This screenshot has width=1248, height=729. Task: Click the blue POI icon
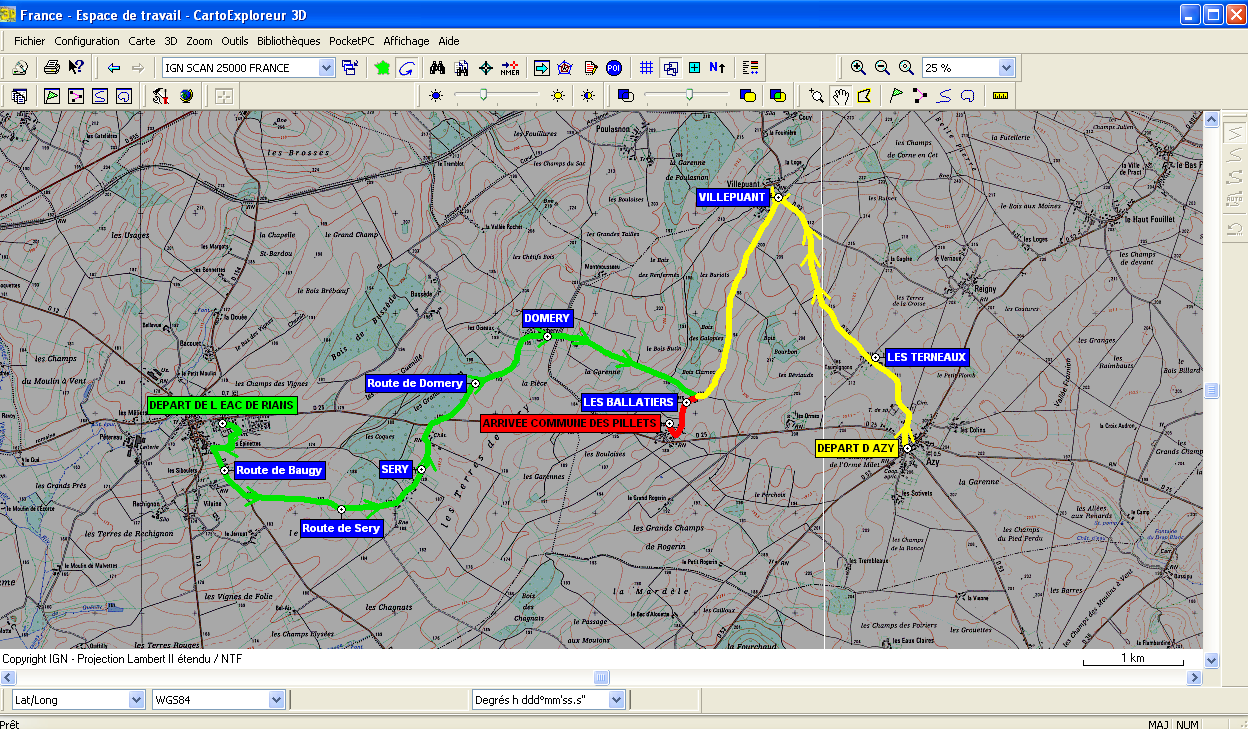point(614,68)
